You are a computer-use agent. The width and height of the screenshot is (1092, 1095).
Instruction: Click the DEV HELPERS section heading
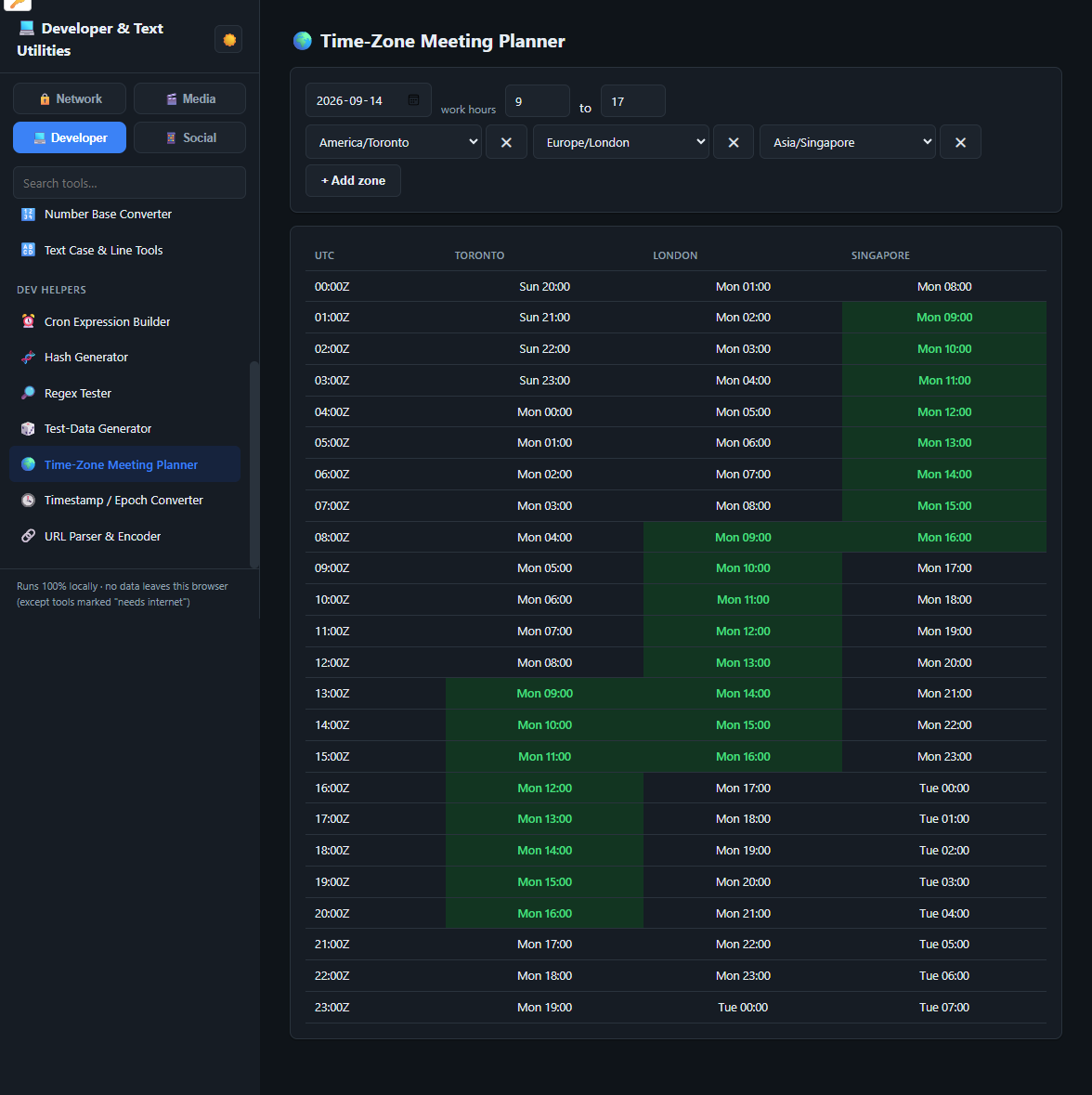(52, 290)
